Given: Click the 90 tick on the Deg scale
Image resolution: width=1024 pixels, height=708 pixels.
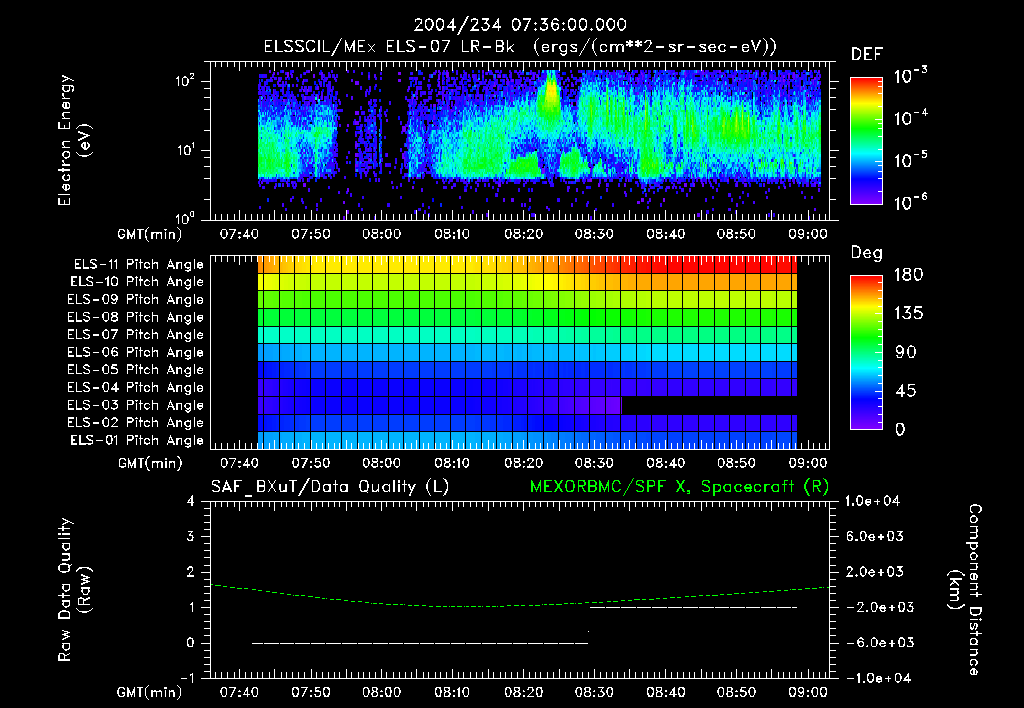Looking at the screenshot, I should [906, 353].
